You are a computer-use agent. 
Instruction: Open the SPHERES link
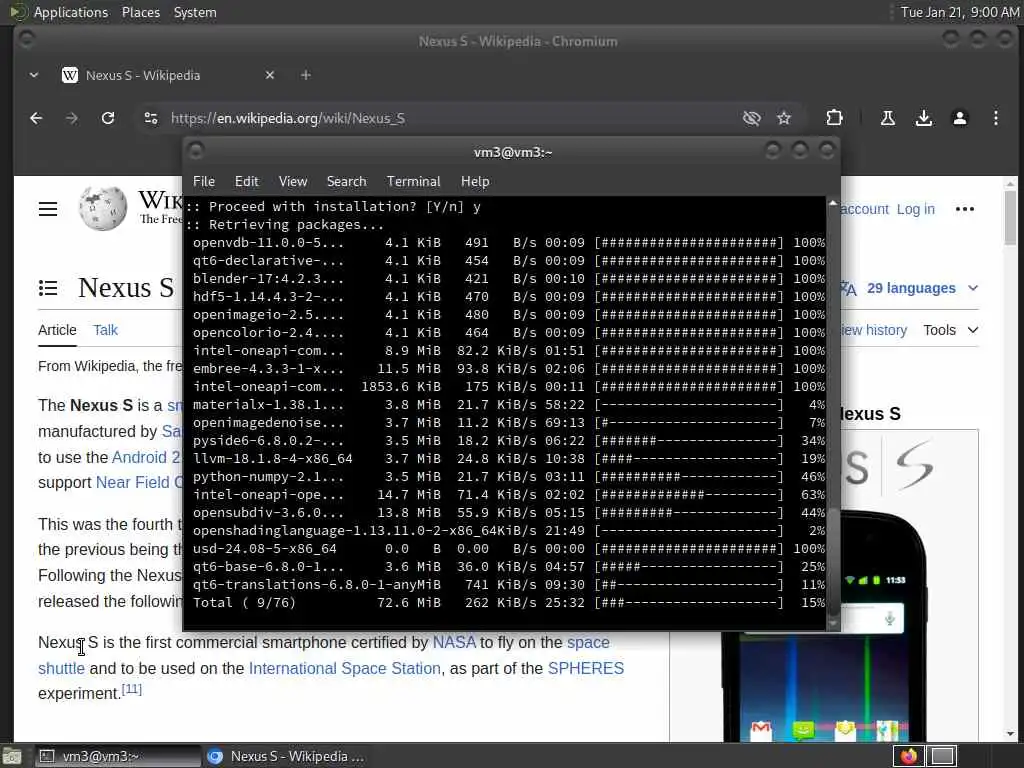click(586, 669)
